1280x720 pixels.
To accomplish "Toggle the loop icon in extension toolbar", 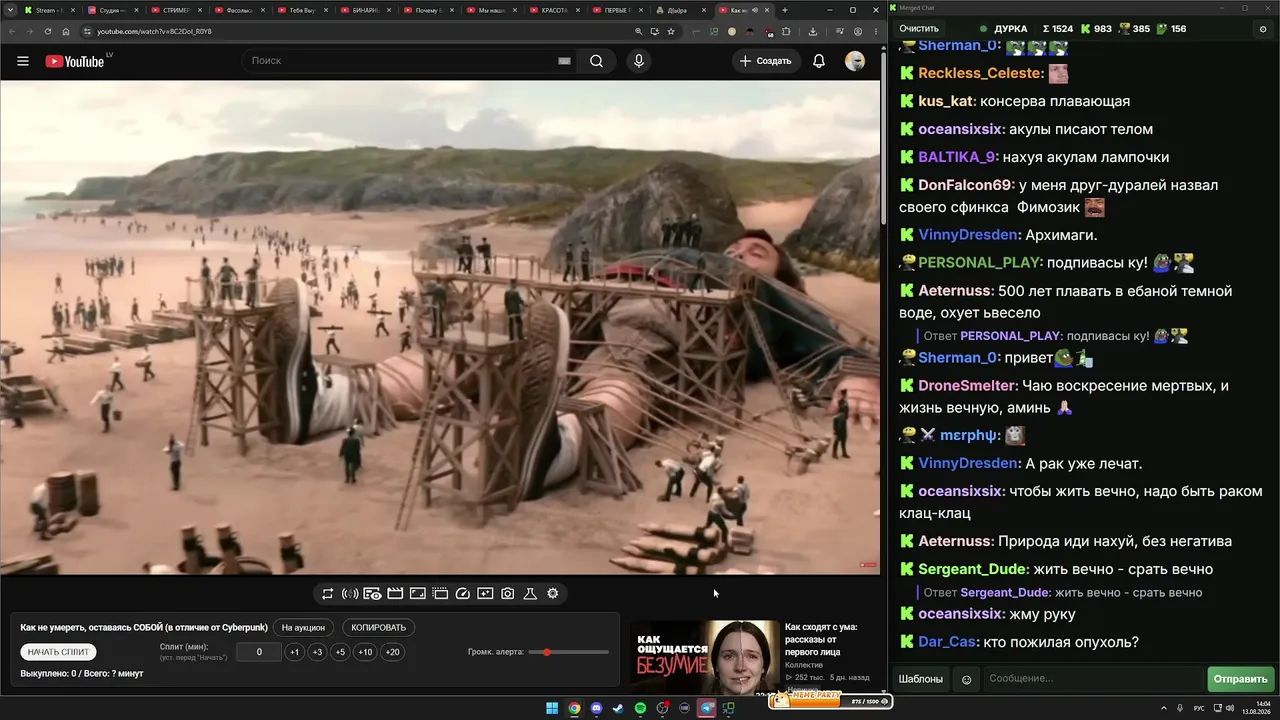I will point(327,594).
